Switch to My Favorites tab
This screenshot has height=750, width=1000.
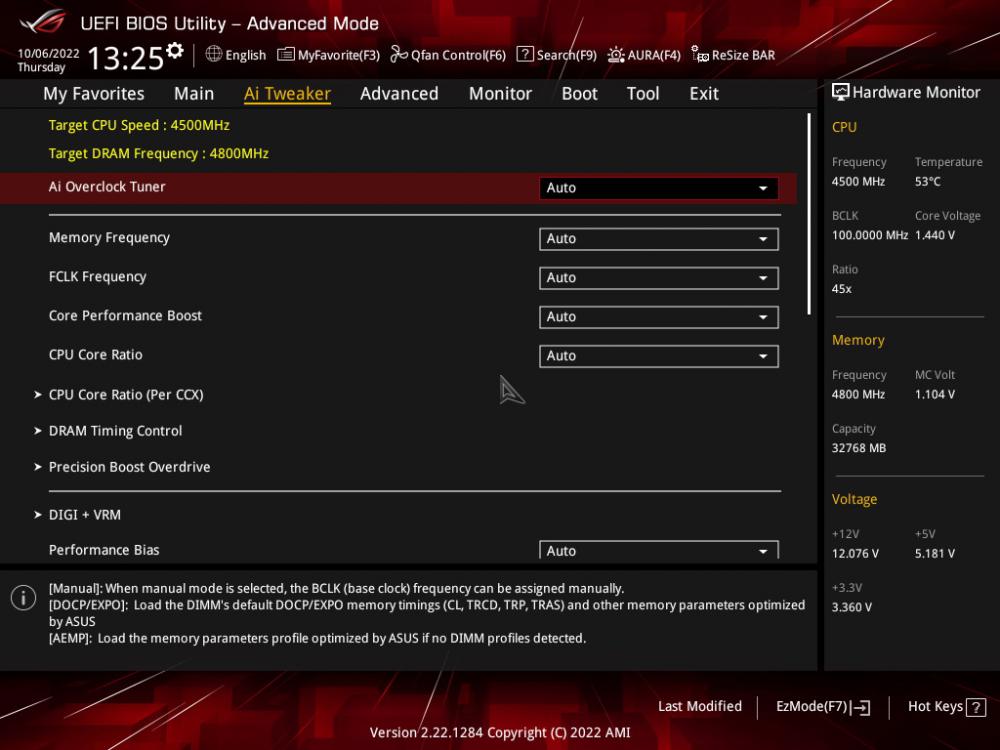pos(94,94)
